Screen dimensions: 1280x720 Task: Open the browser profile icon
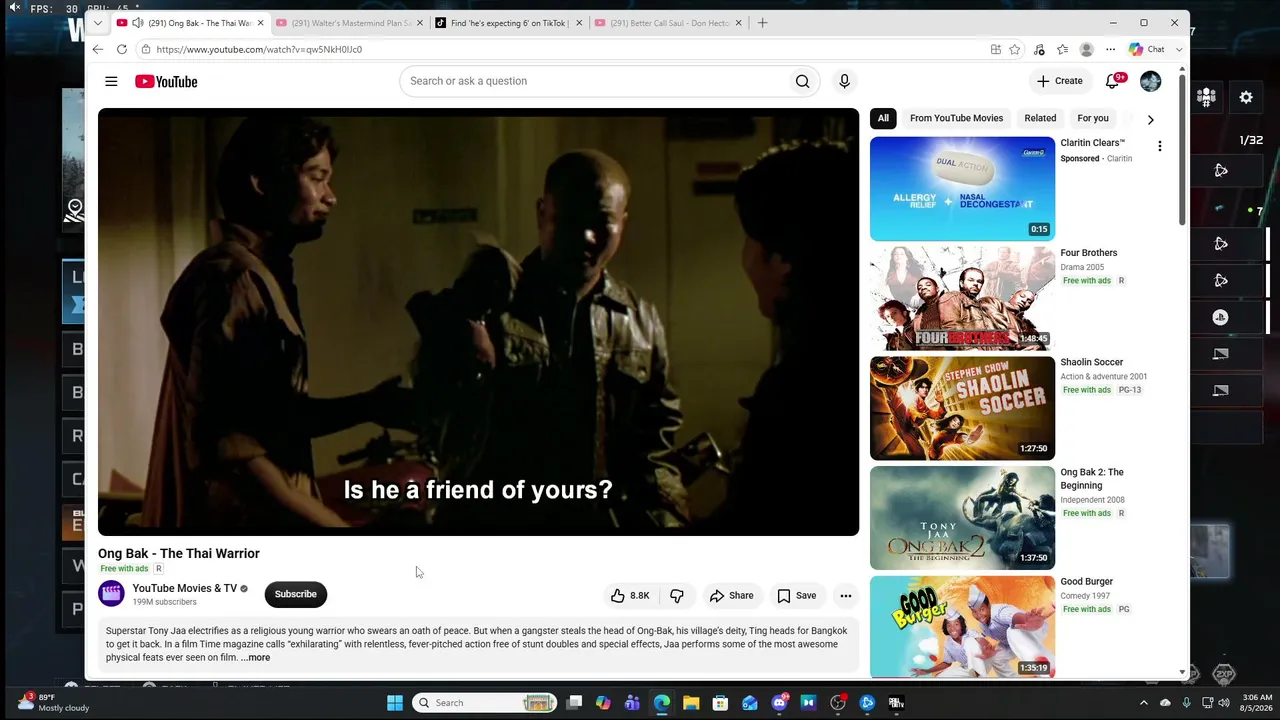click(x=1086, y=49)
